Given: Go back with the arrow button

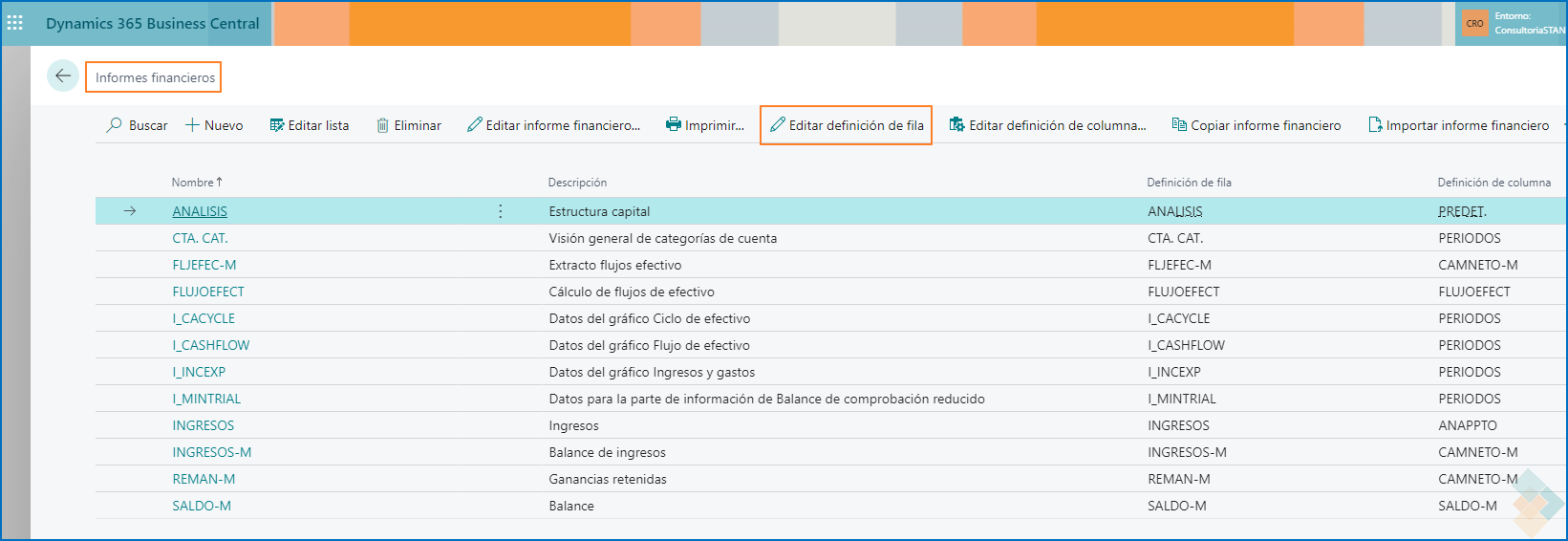Looking at the screenshot, I should (x=63, y=76).
